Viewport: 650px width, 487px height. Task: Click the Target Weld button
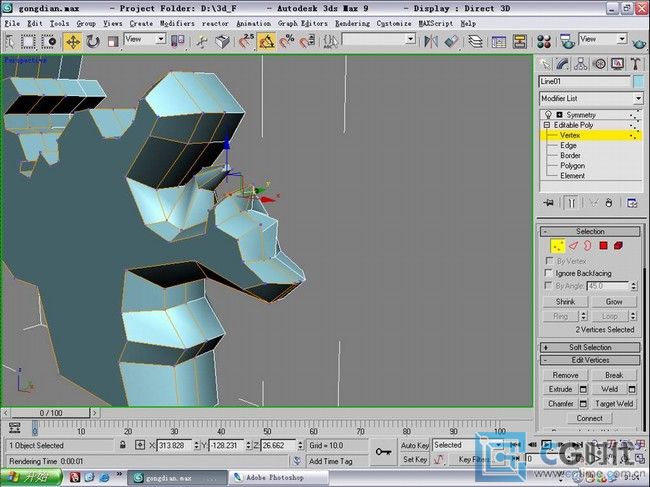click(x=614, y=403)
